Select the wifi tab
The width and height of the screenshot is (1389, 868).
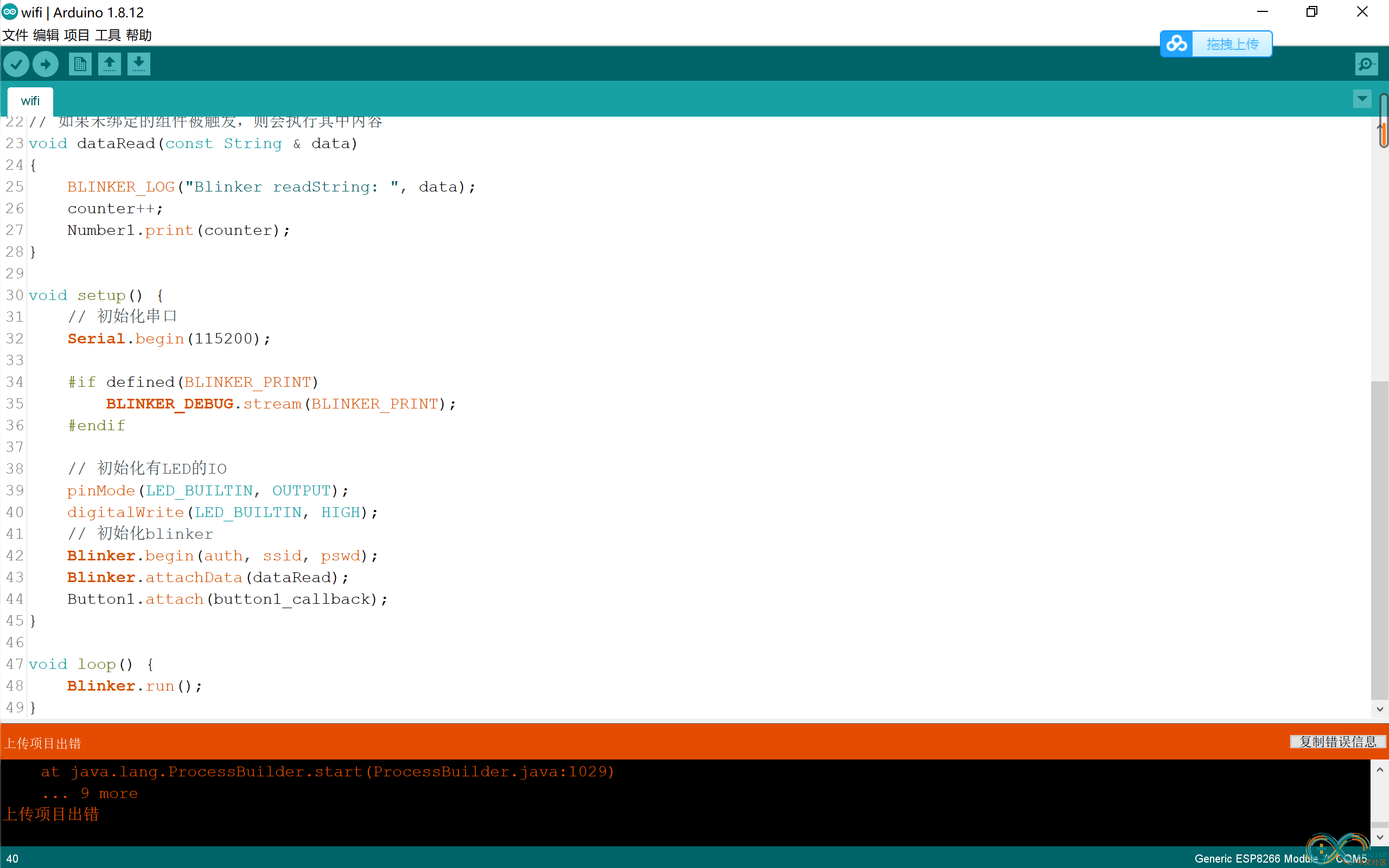click(x=29, y=100)
